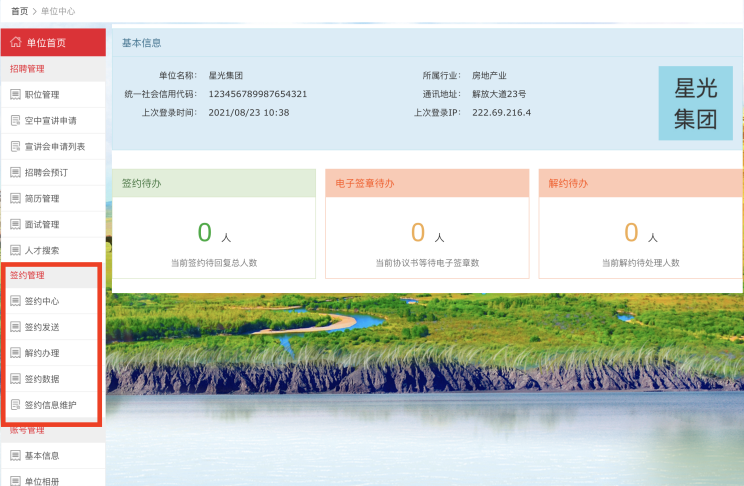
Task: Open 人才搜索 in the sidebar
Action: point(42,250)
